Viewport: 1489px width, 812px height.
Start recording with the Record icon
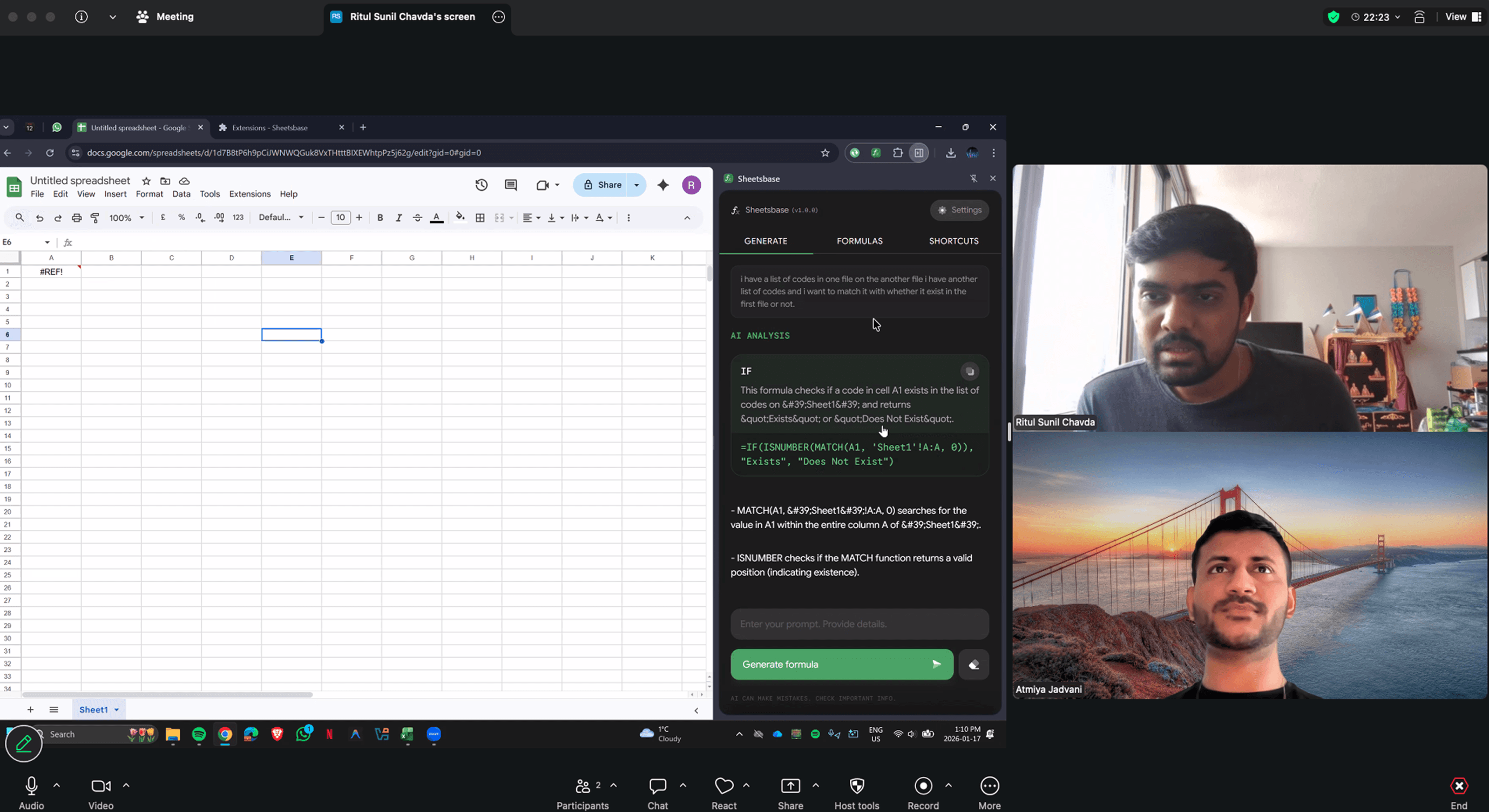(923, 786)
